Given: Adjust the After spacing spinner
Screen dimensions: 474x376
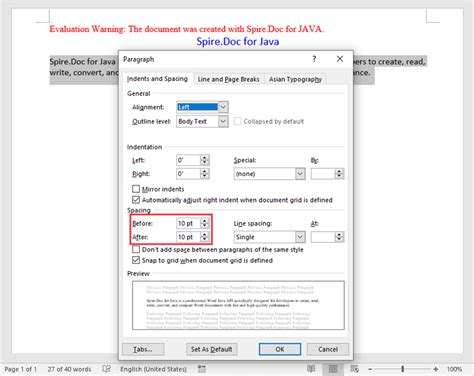Looking at the screenshot, I should click(205, 237).
